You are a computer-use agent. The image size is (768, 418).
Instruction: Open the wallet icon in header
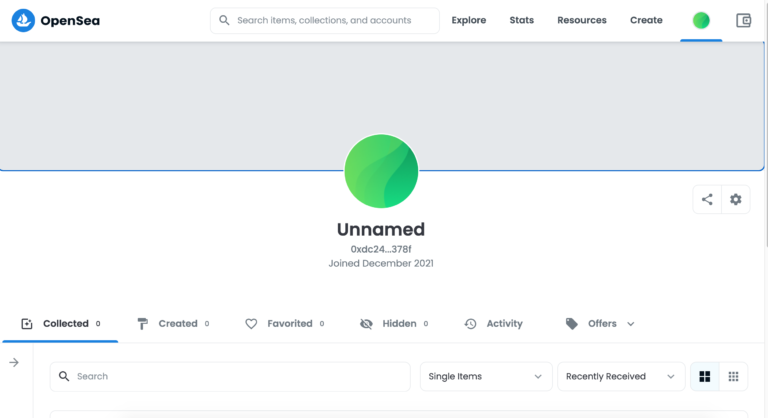tap(743, 20)
